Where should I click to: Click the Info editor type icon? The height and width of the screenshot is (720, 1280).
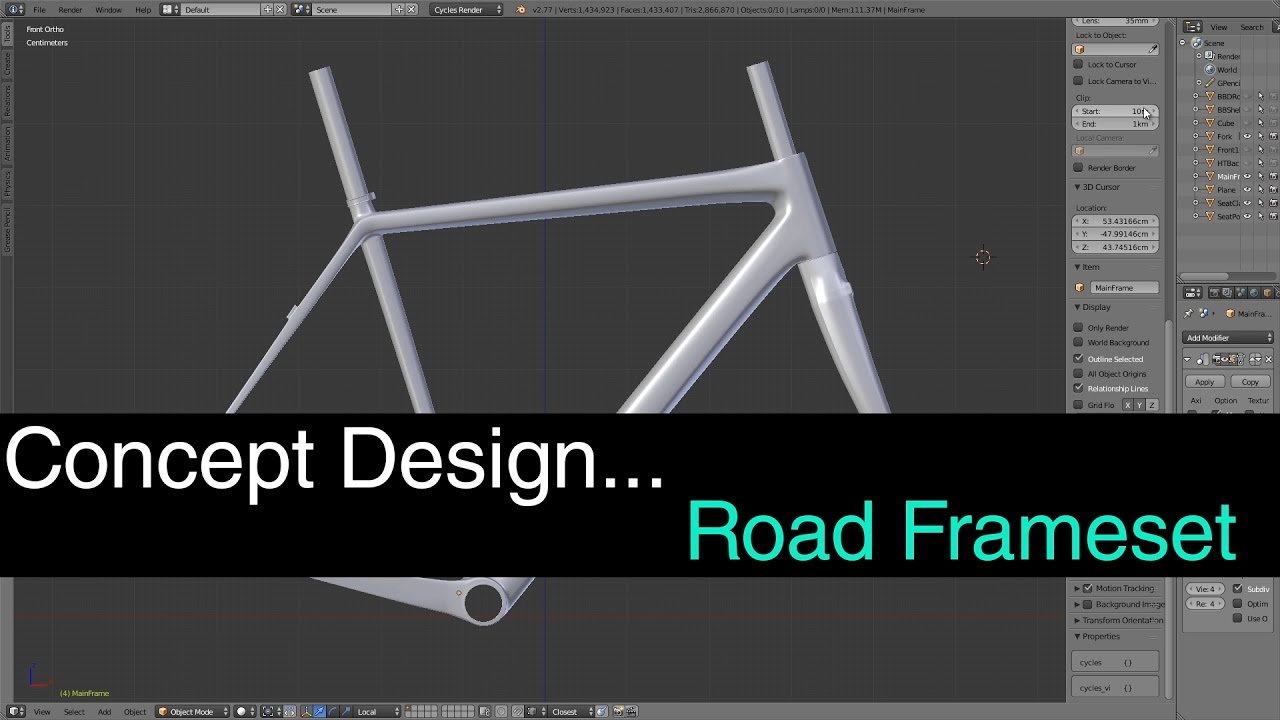coord(15,9)
